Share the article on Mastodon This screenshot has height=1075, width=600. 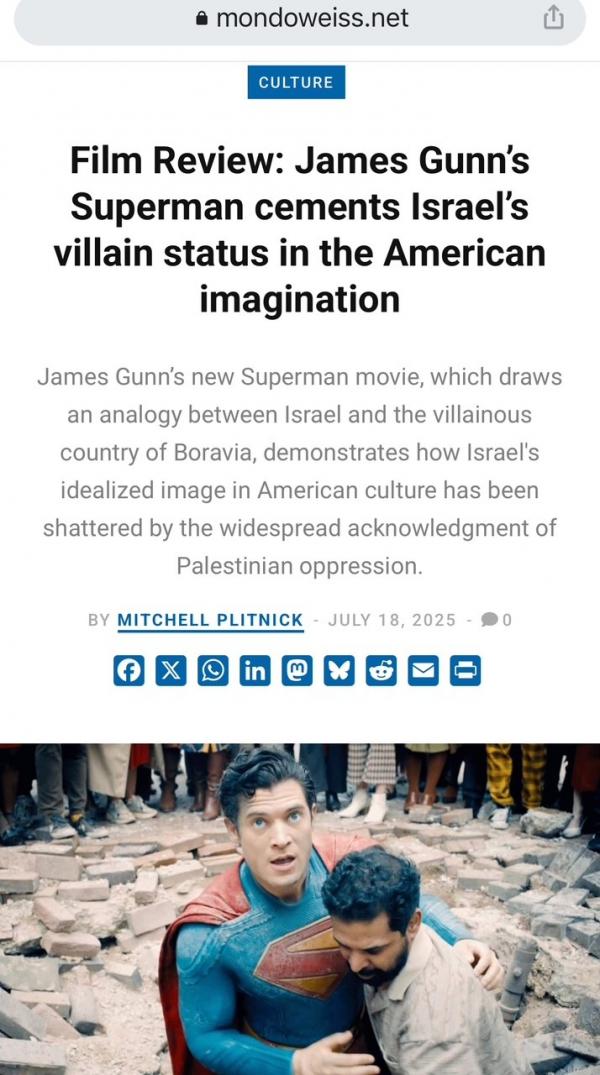tap(297, 671)
